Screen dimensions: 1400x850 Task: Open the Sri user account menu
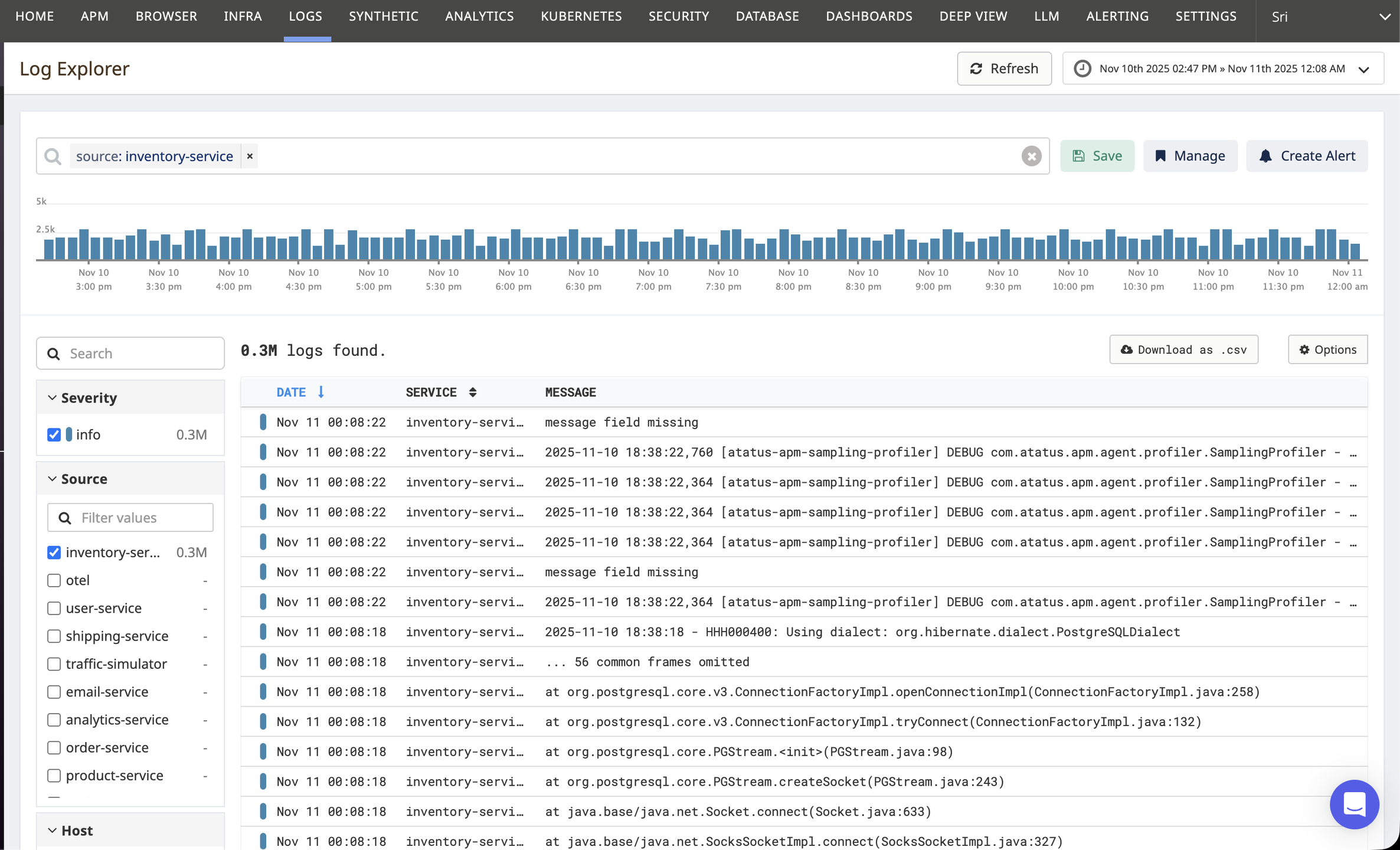point(1328,17)
